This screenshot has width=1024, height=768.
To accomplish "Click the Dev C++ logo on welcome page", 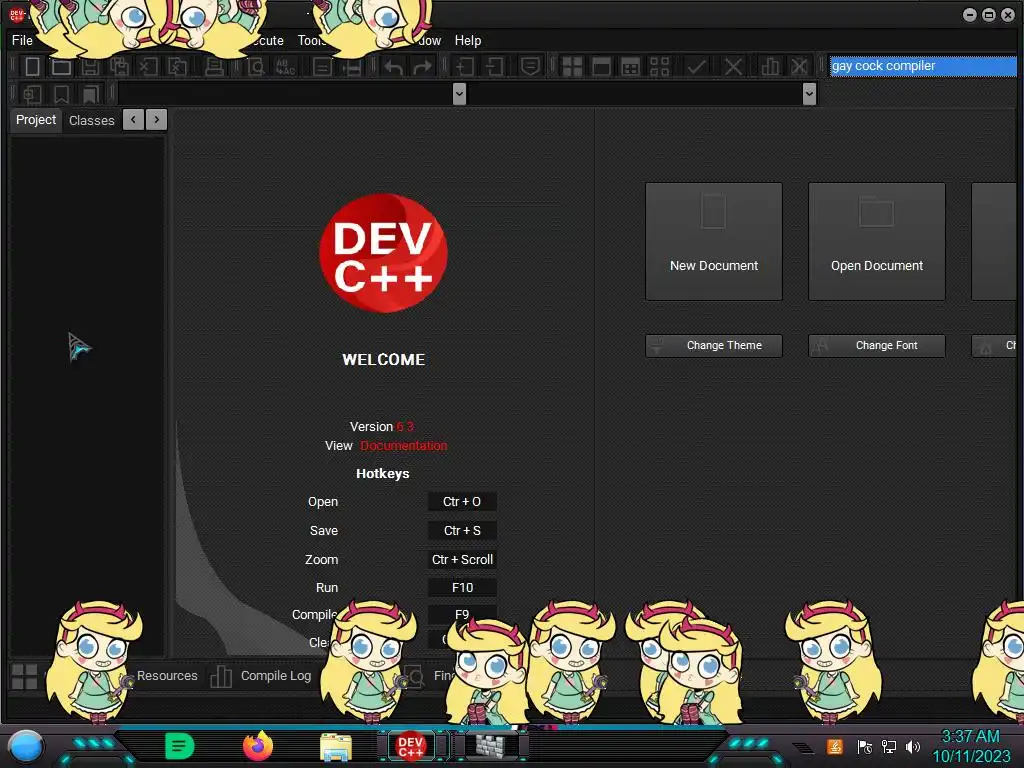I will [x=383, y=253].
